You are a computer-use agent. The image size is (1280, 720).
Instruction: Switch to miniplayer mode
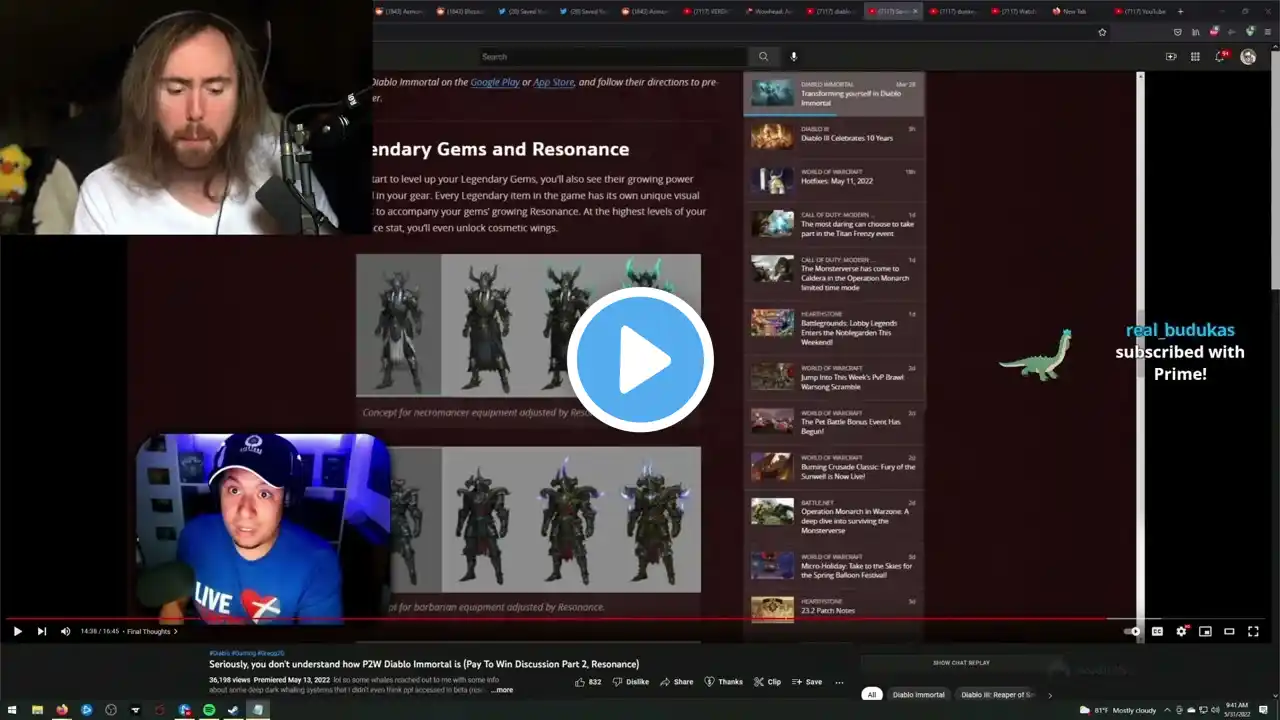coord(1205,631)
